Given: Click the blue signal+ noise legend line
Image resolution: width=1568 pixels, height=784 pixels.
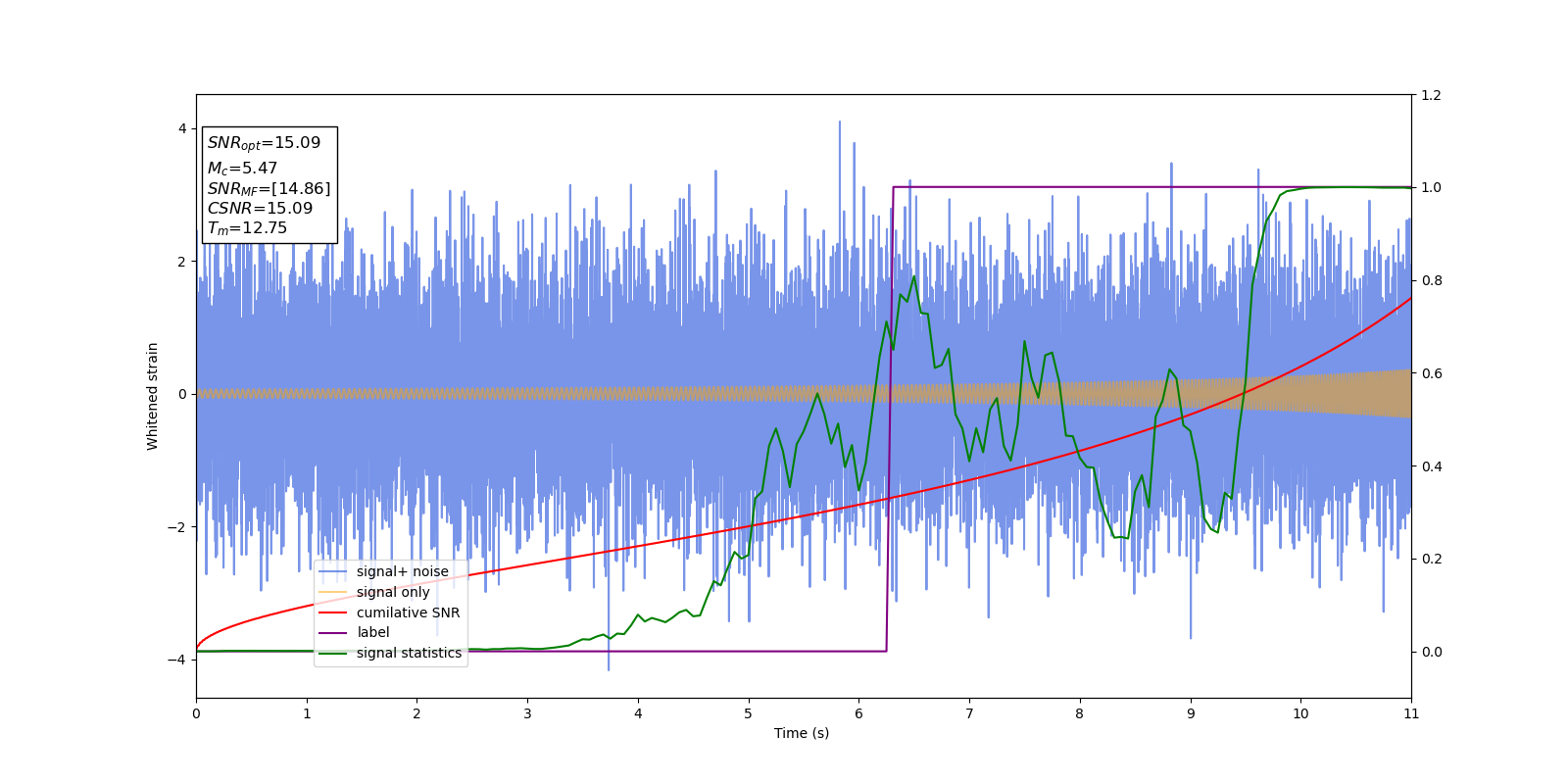Looking at the screenshot, I should [x=333, y=571].
